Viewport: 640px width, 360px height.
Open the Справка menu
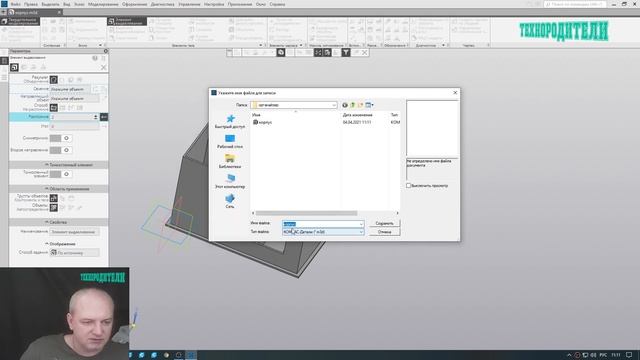click(277, 4)
